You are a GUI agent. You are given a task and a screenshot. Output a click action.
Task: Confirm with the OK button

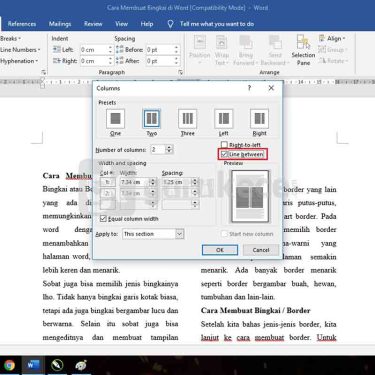(x=220, y=250)
